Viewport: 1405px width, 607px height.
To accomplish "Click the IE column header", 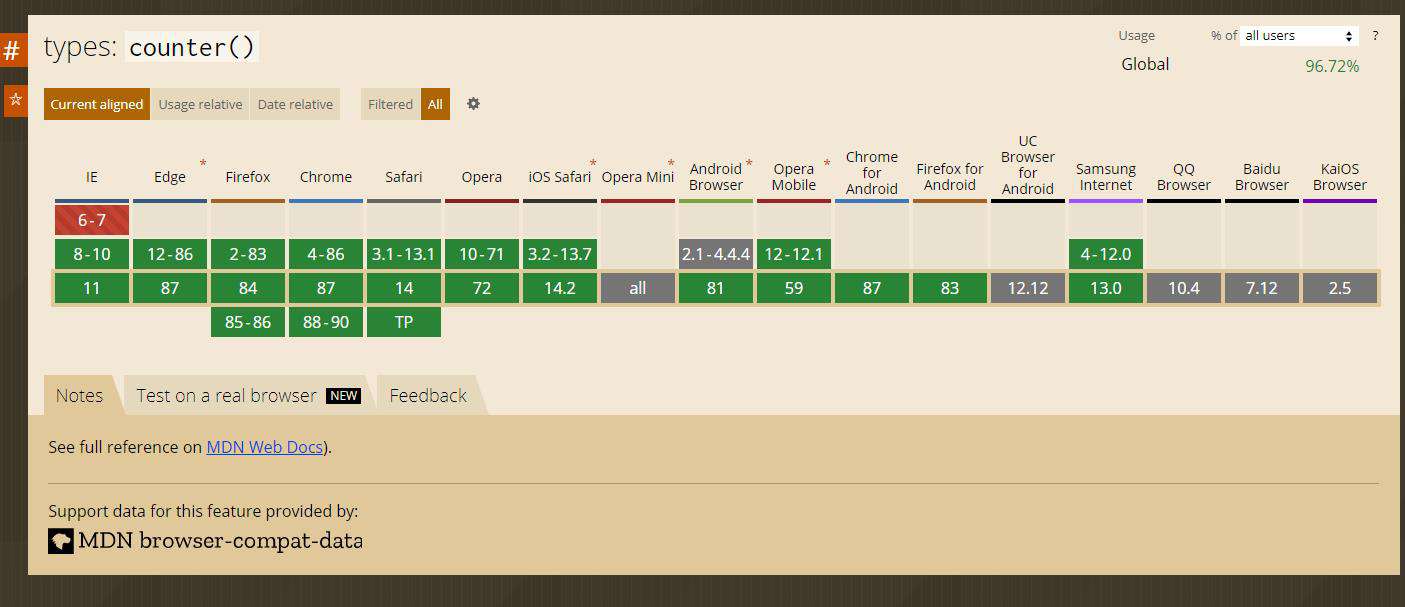I will pyautogui.click(x=92, y=177).
